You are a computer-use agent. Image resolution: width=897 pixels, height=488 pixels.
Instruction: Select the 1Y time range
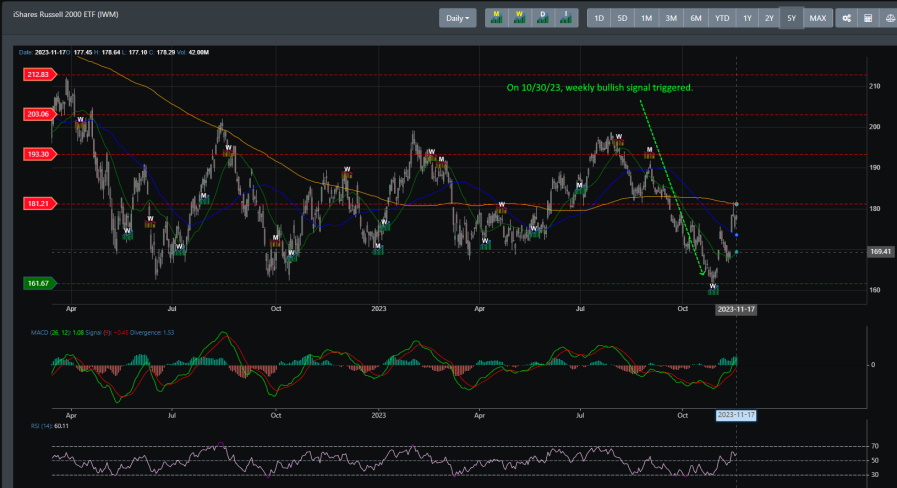click(747, 18)
